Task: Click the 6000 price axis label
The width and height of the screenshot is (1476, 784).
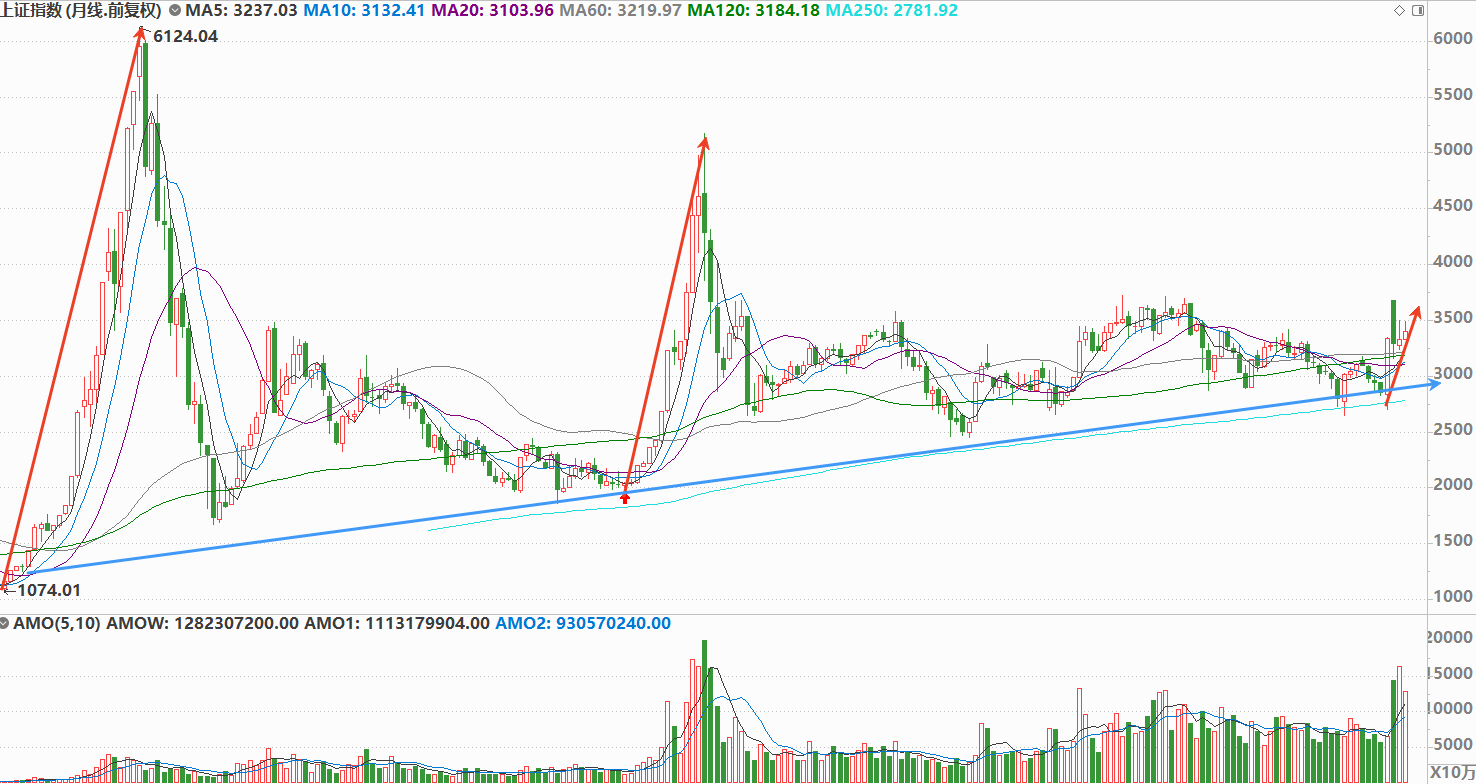Action: point(1452,39)
